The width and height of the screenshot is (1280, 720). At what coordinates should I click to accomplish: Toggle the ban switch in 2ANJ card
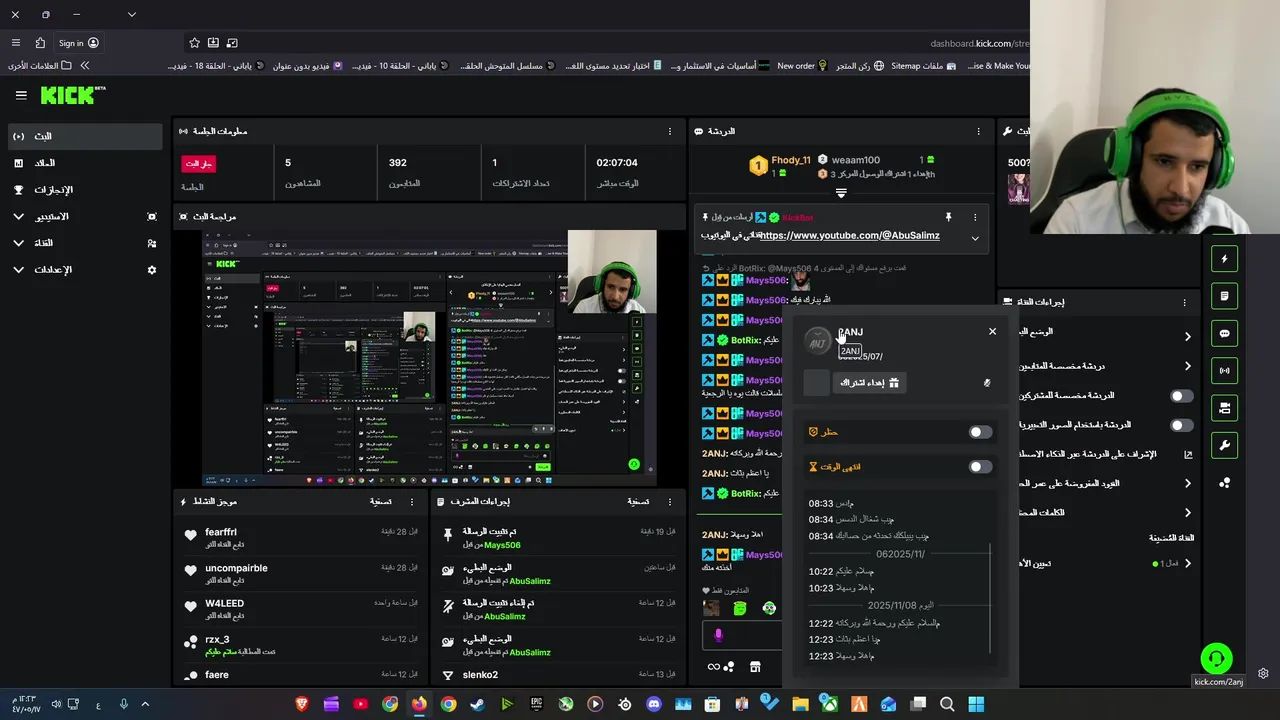tap(980, 432)
